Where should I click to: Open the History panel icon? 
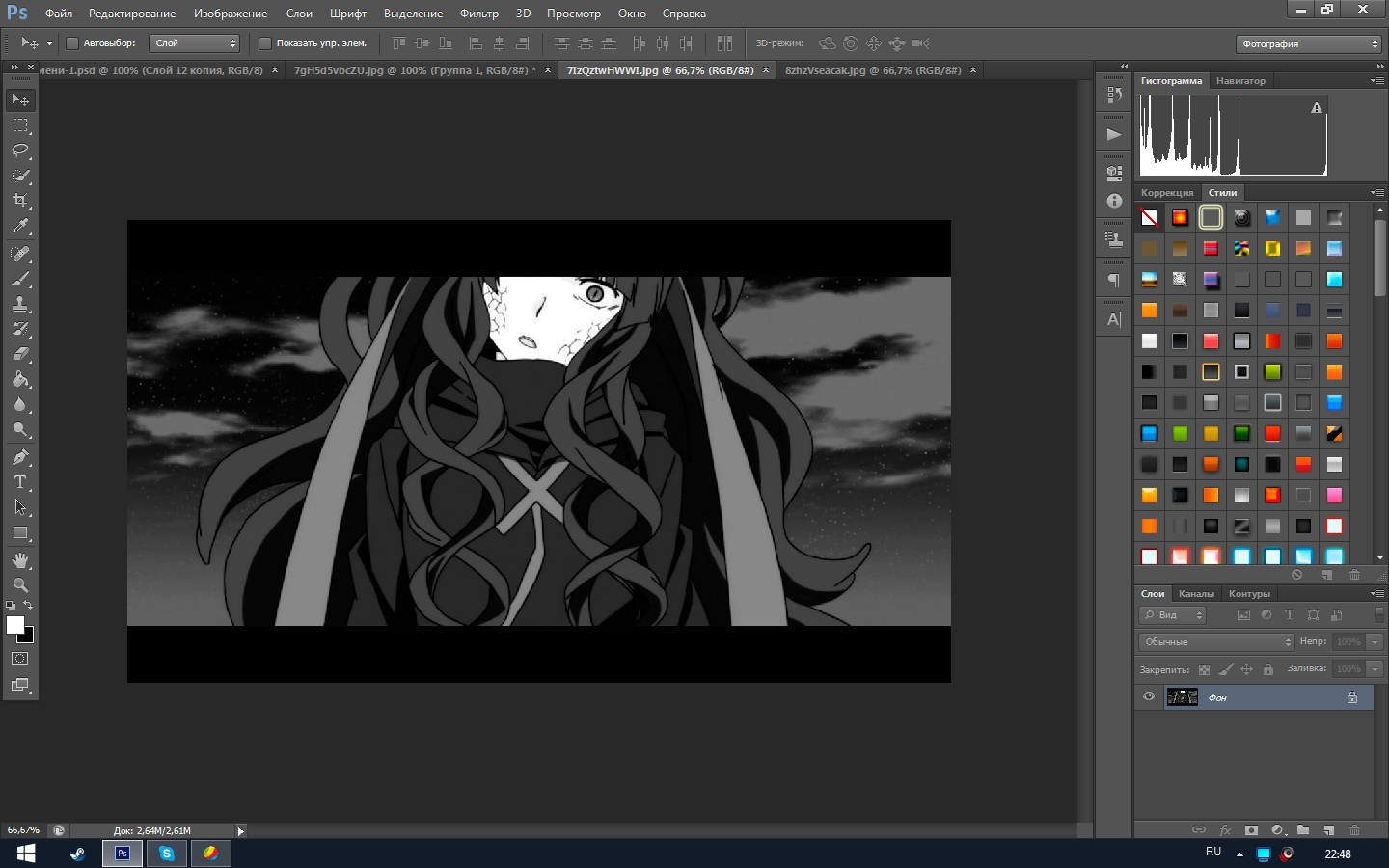tap(1114, 95)
